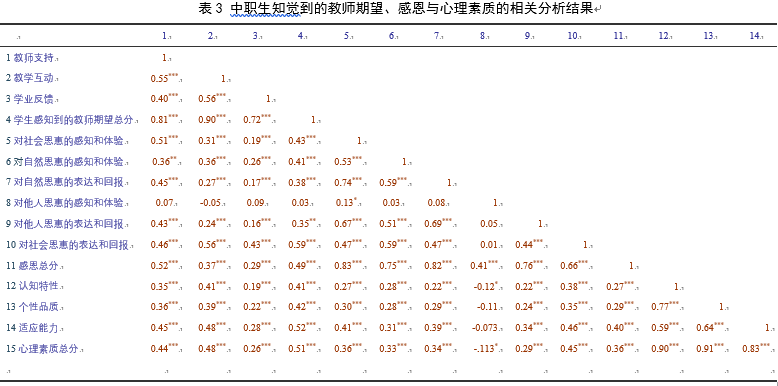The height and width of the screenshot is (386, 778).
Task: Select row label 3 学业反馈
Action: 30,99
